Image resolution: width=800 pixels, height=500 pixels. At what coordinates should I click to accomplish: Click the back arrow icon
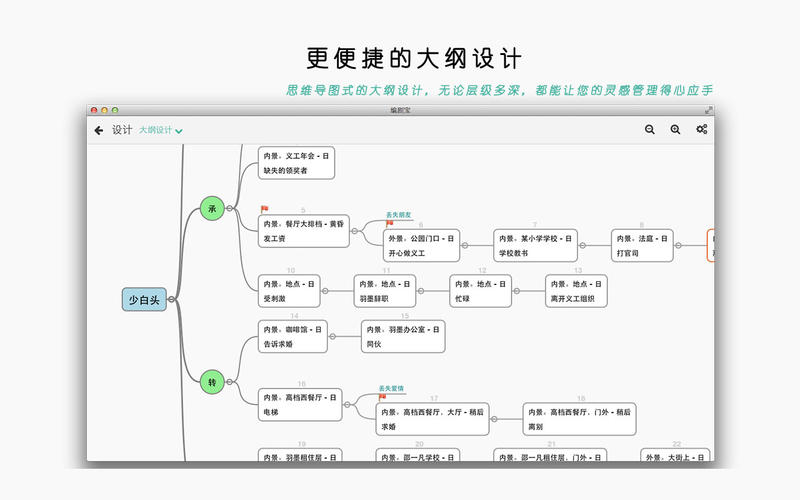click(x=99, y=131)
